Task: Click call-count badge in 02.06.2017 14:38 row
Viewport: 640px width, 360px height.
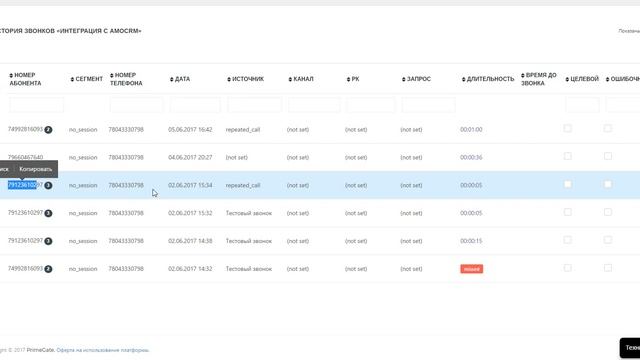Action: click(48, 241)
